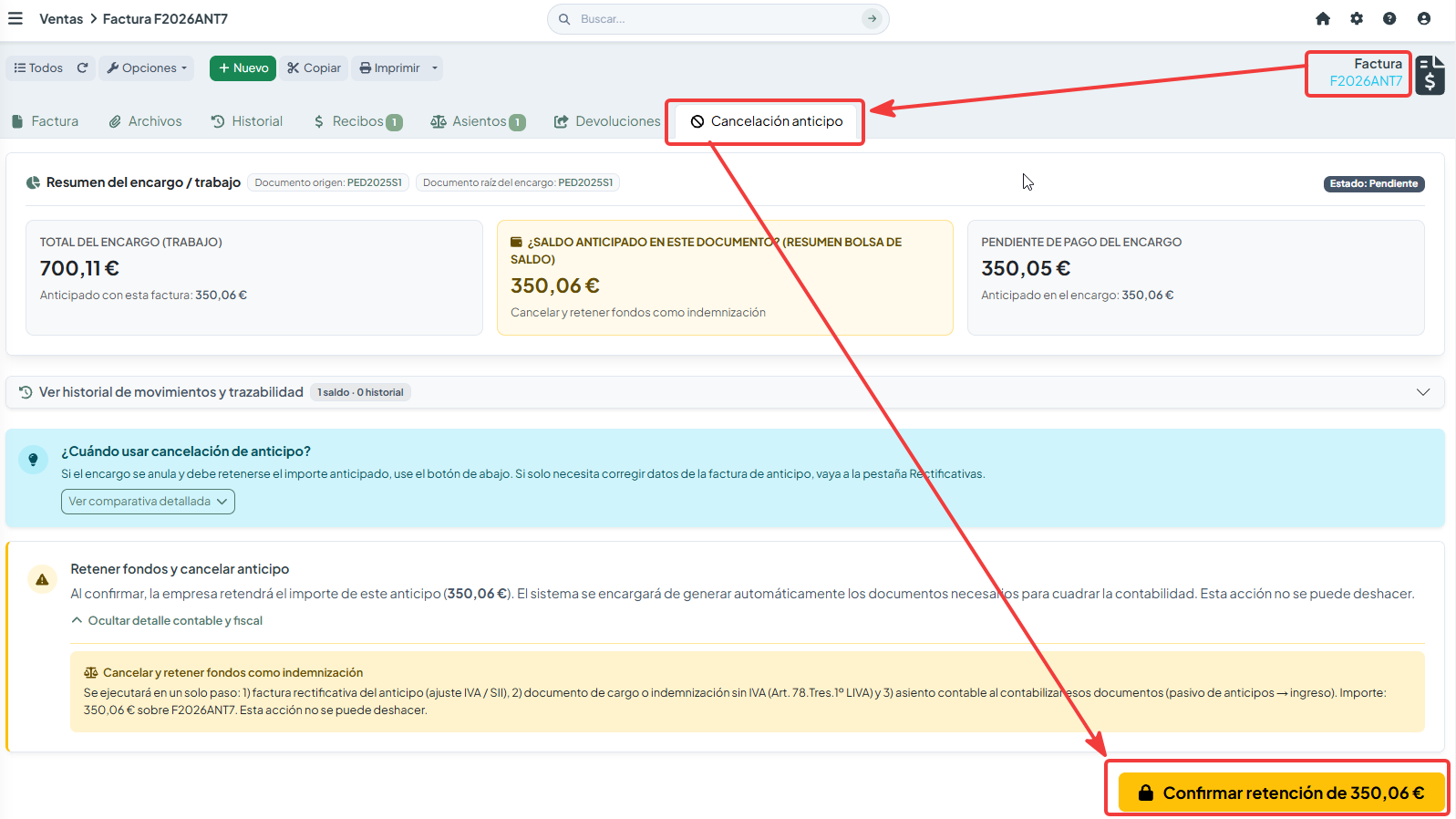The height and width of the screenshot is (819, 1456).
Task: Click the invoice dollar document icon
Action: click(1430, 75)
